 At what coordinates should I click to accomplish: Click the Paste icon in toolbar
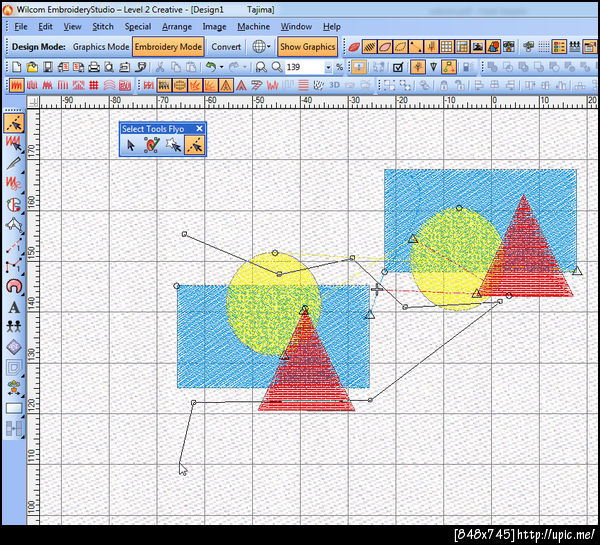191,67
